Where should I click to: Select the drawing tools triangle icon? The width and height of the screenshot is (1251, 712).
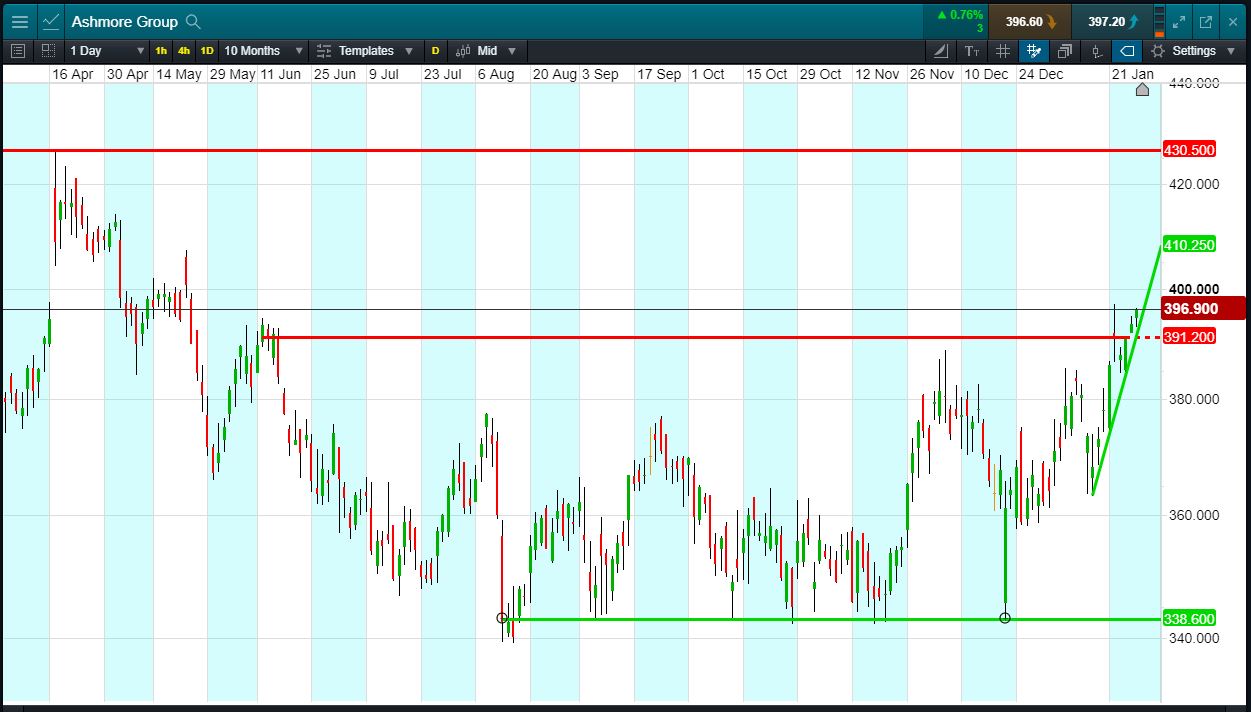(x=941, y=50)
